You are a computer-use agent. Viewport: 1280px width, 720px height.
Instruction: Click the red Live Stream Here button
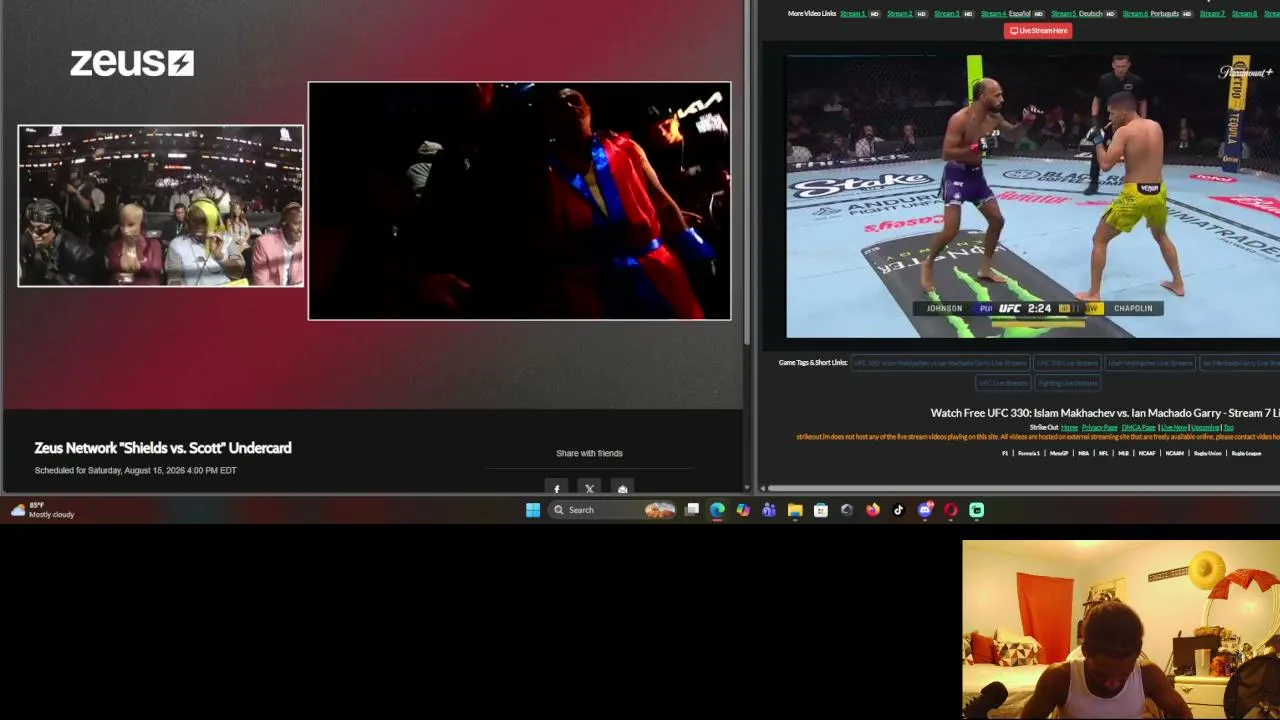tap(1038, 31)
